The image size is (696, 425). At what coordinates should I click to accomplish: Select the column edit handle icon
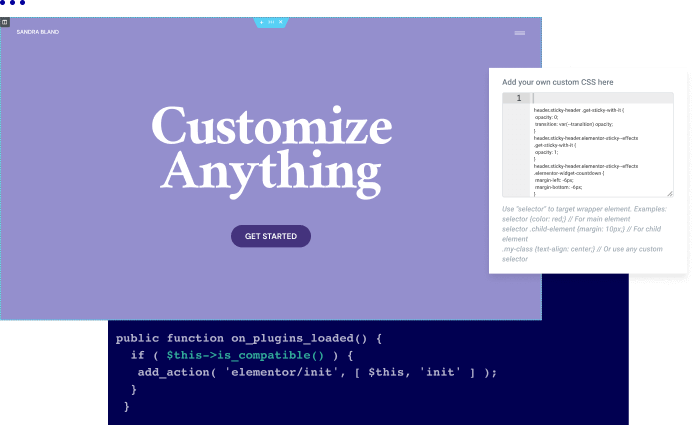point(5,21)
